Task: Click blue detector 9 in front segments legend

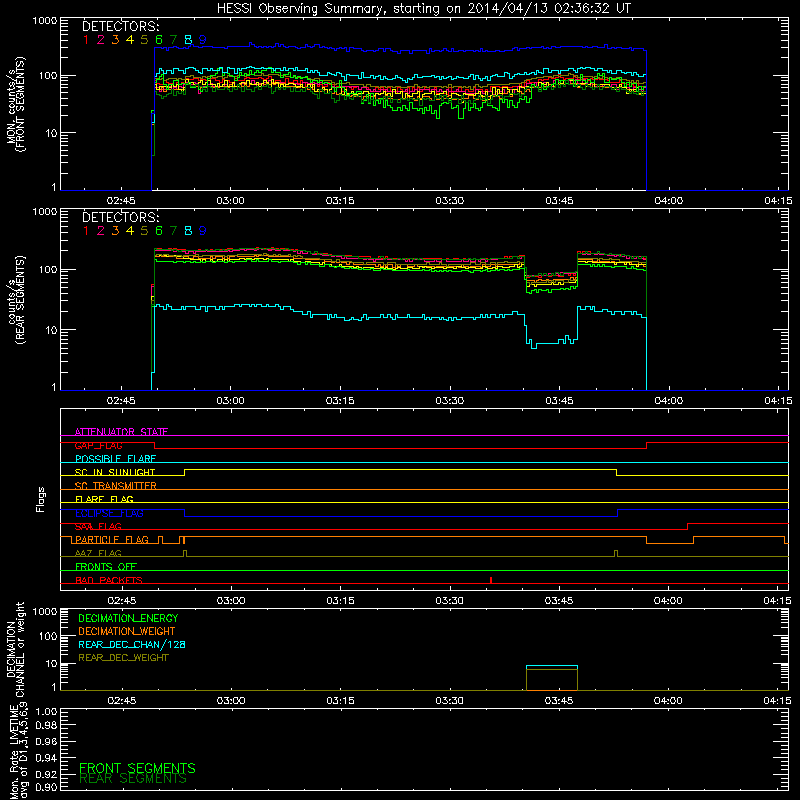Action: coord(203,40)
